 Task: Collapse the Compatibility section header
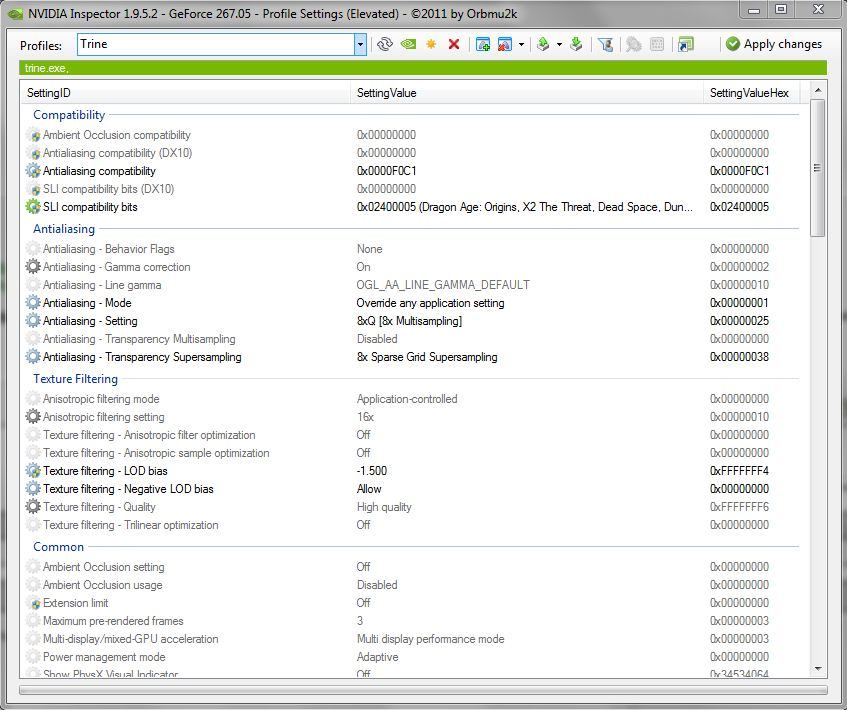point(69,115)
